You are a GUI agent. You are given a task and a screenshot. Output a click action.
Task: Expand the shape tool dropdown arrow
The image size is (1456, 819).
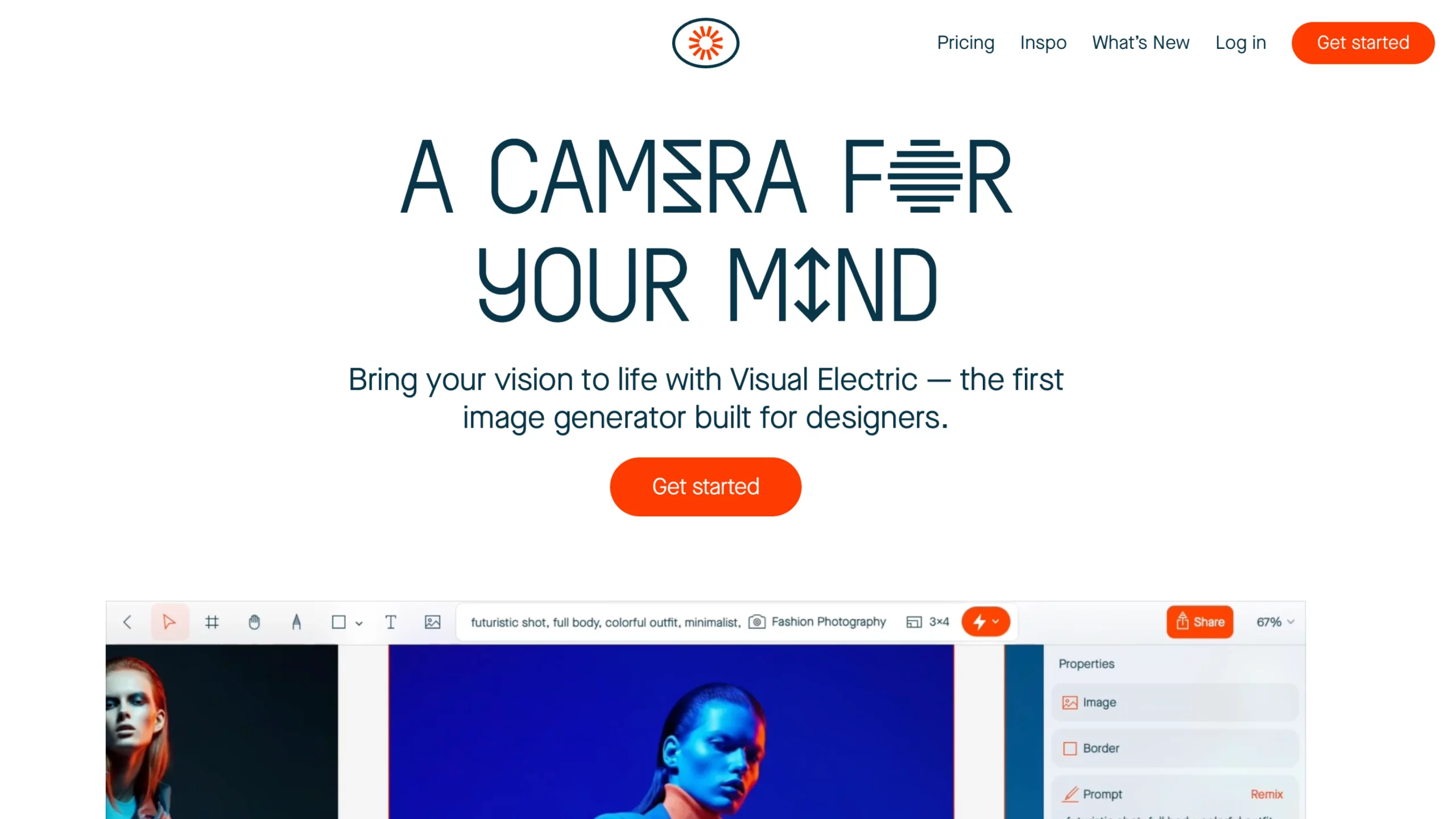(359, 623)
